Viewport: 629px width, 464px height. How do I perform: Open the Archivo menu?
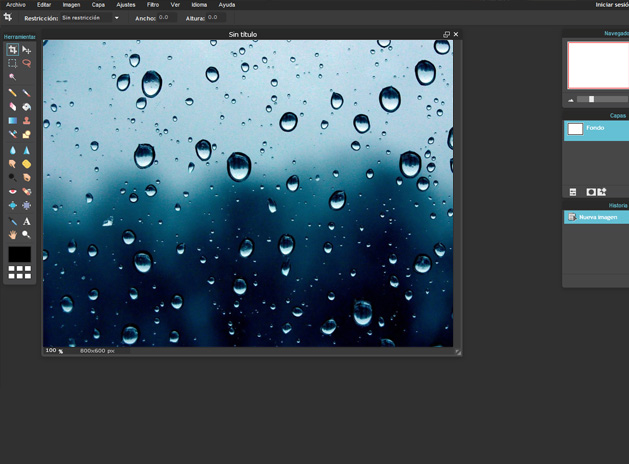pyautogui.click(x=16, y=5)
